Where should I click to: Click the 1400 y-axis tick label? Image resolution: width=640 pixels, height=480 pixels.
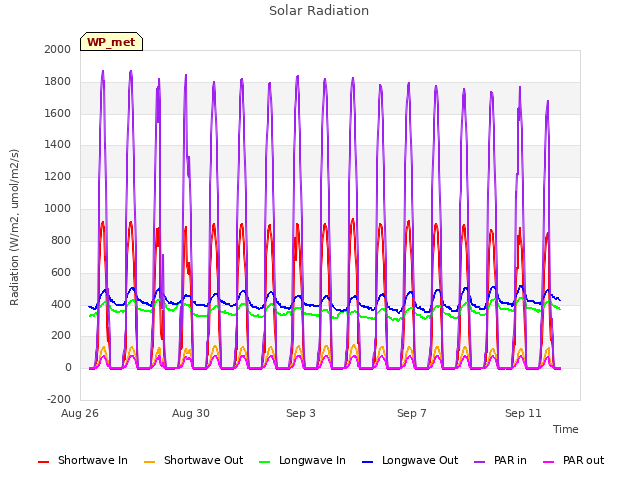coord(58,144)
